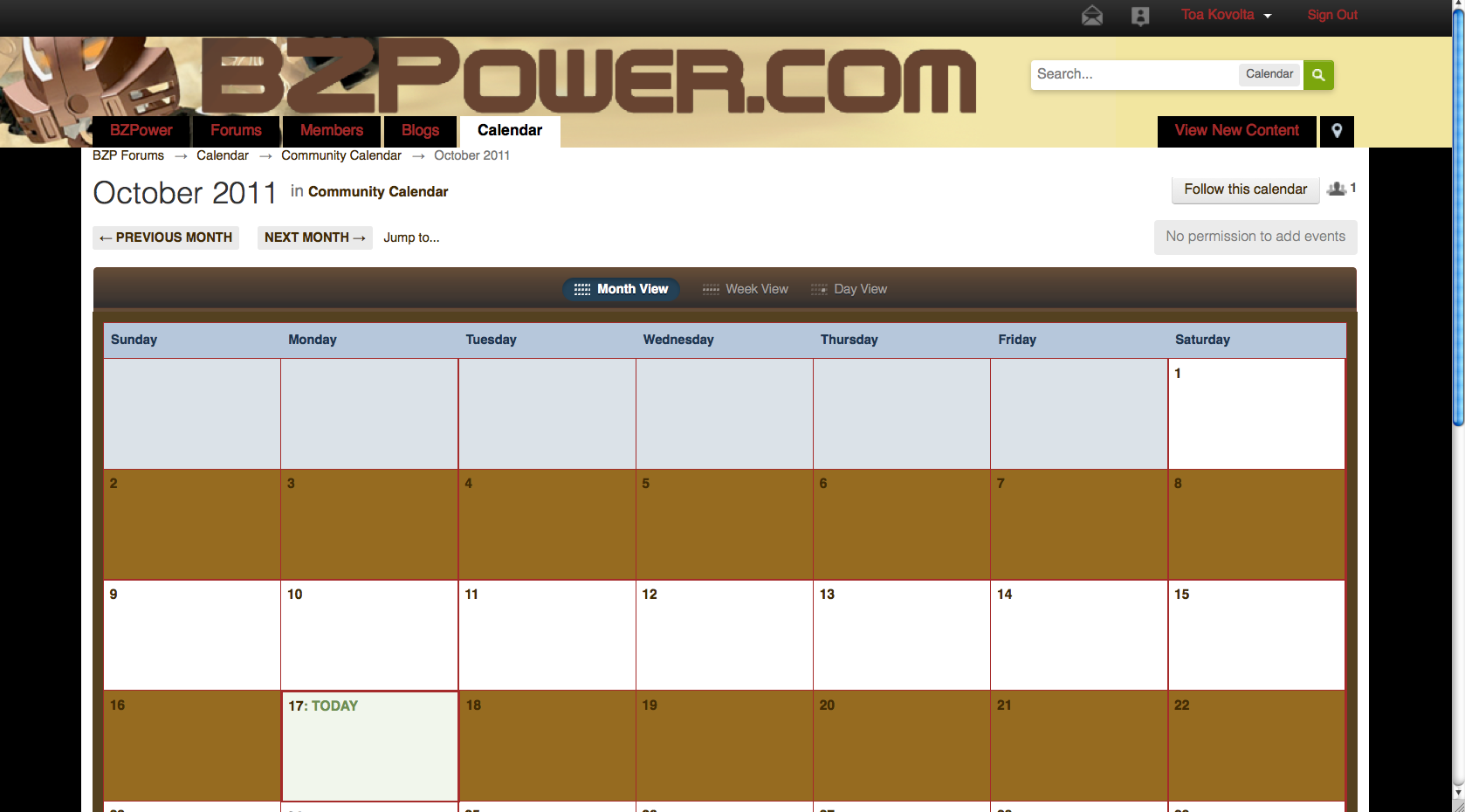
Task: Go to Calendar breadcrumb link
Action: point(223,155)
